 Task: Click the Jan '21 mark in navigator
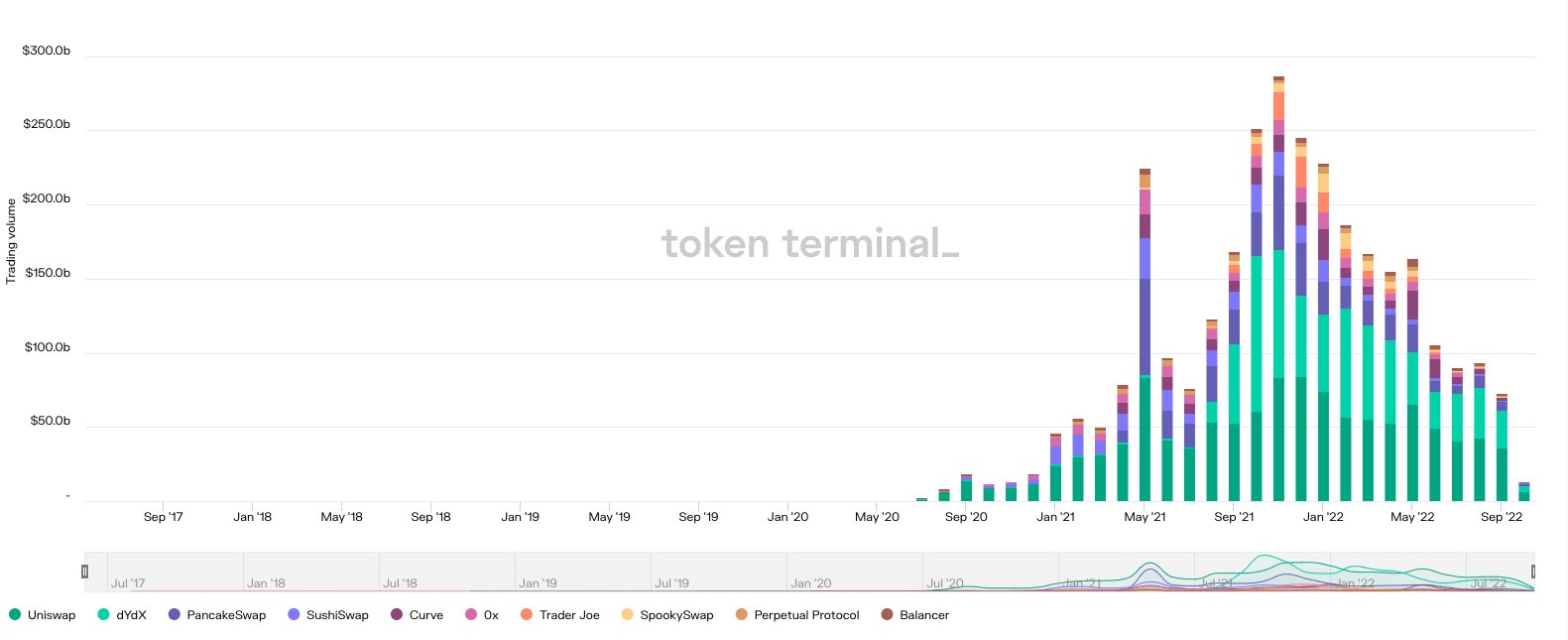coord(1081,583)
